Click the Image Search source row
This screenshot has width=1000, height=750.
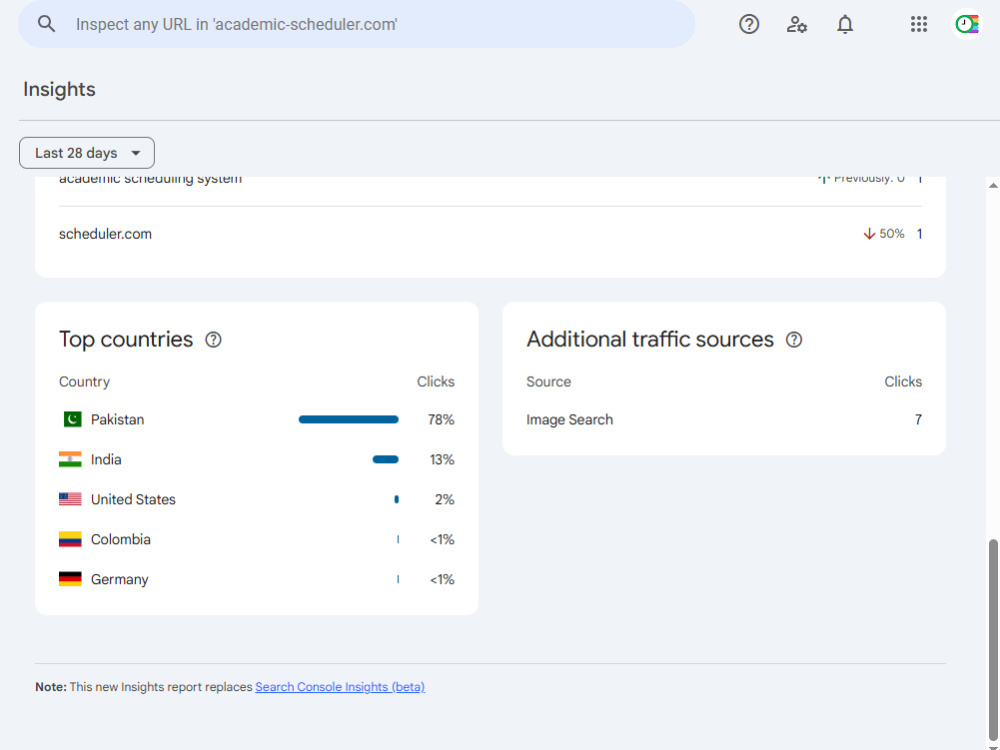pos(724,420)
